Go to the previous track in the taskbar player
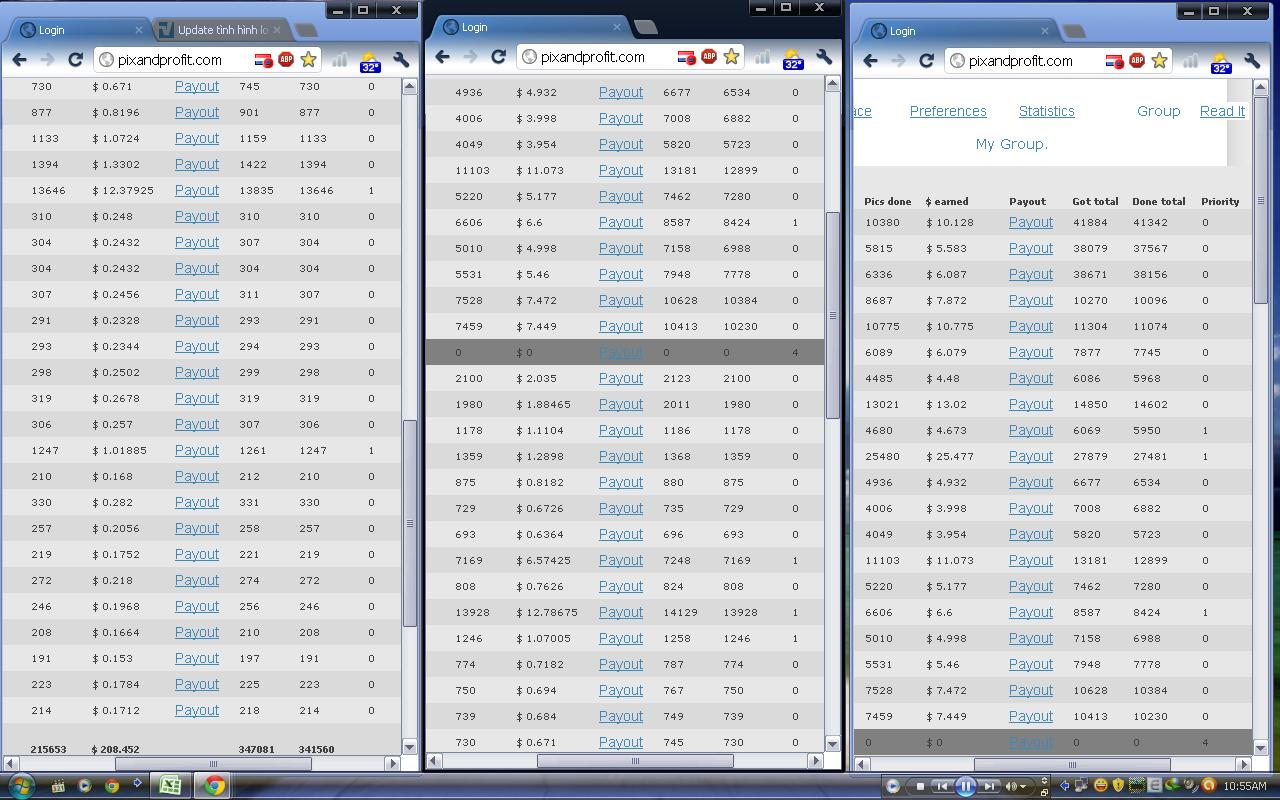 click(942, 786)
